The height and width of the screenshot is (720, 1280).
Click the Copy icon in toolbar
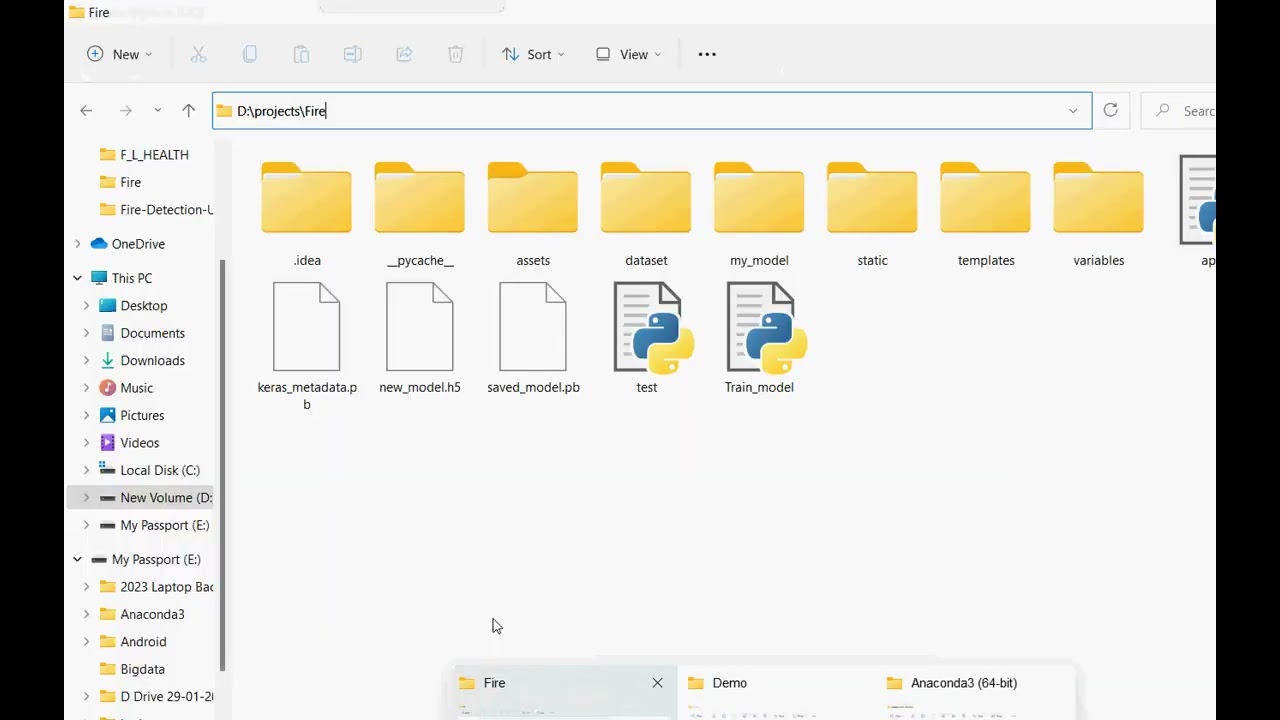pos(250,54)
